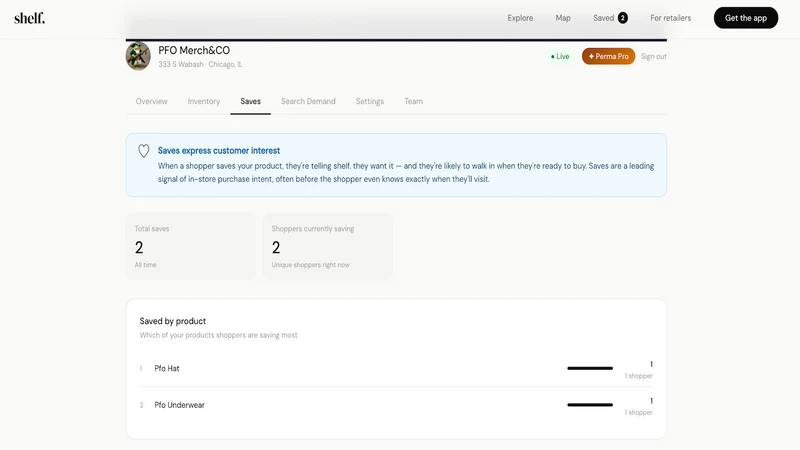Sign out of the retailer account
The height and width of the screenshot is (450, 800).
coord(654,56)
